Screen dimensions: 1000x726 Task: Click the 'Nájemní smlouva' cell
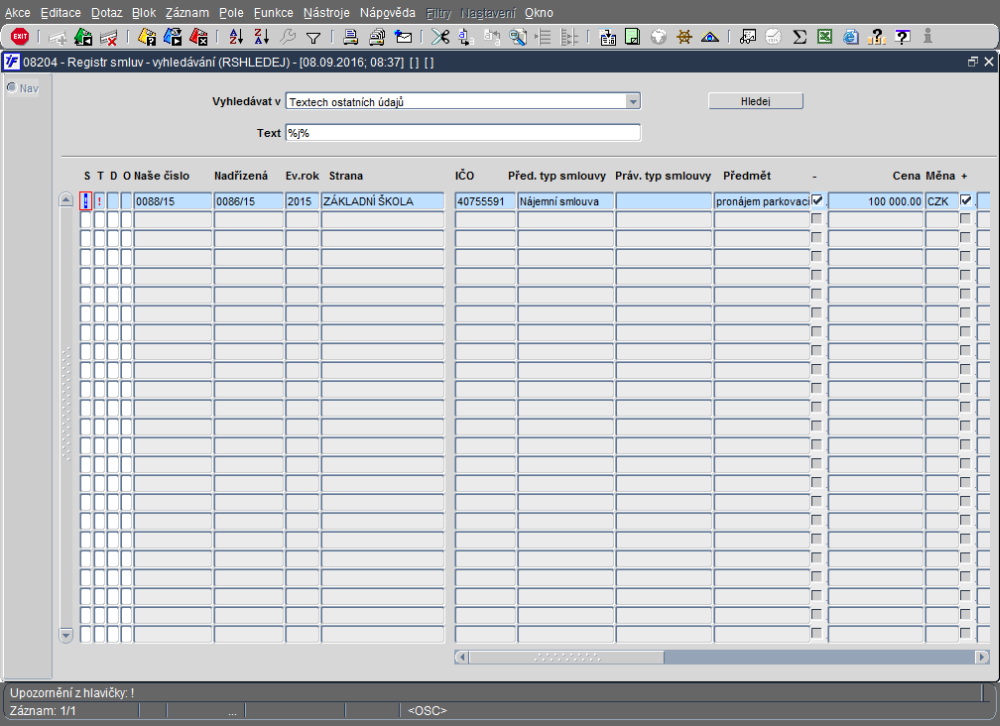point(566,201)
